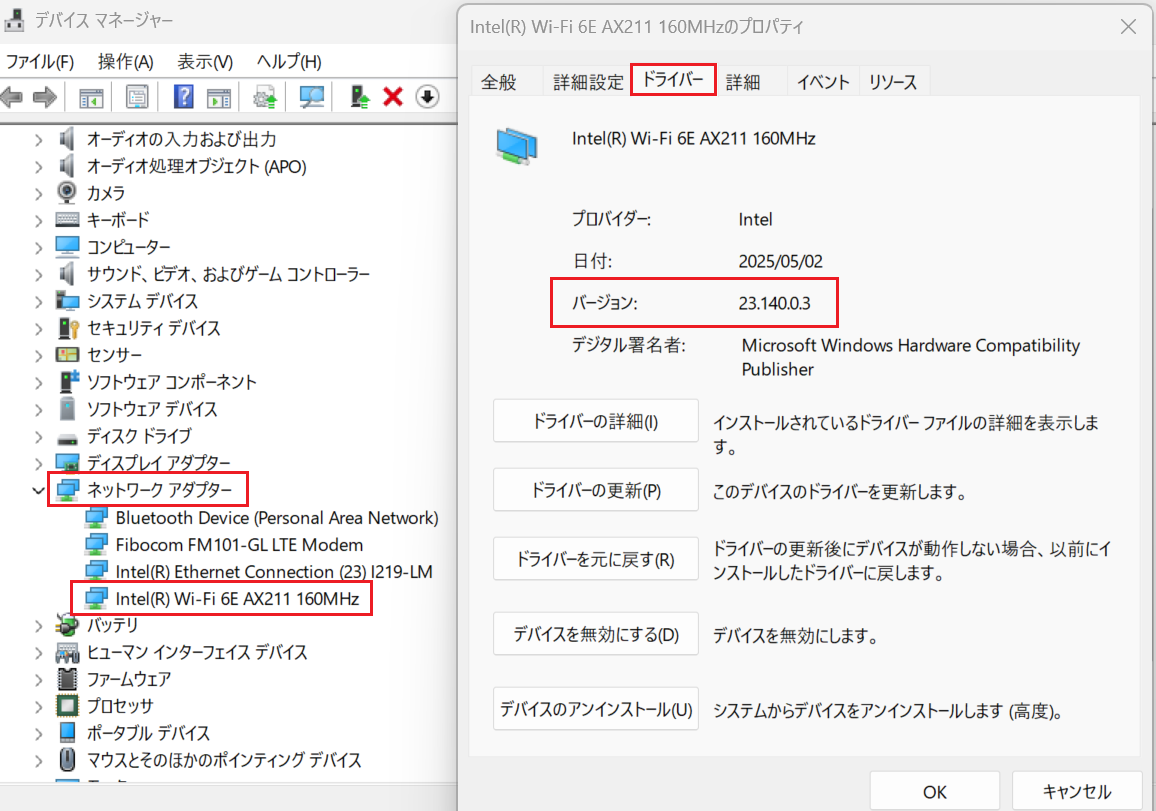Click the mouse icon beside マウスとそのほかのポインティング デバイス
This screenshot has height=811, width=1156.
(67, 759)
